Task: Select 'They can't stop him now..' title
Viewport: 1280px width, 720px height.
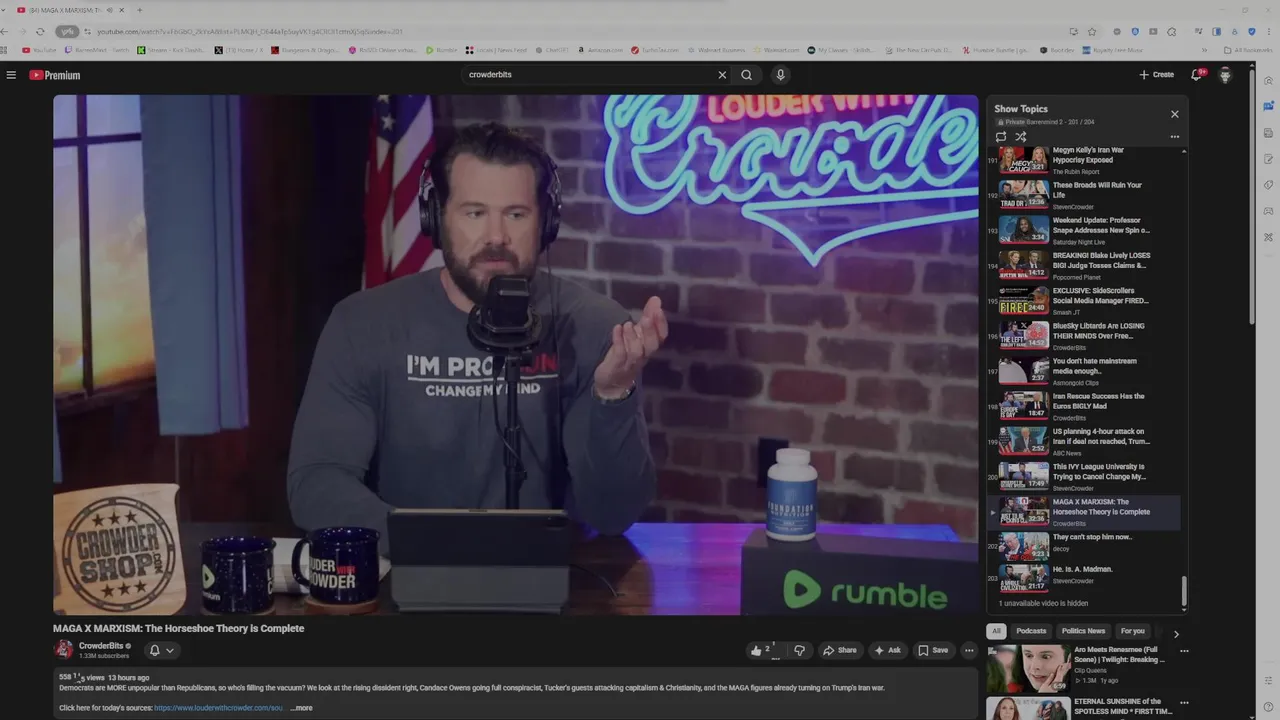Action: pos(1092,537)
